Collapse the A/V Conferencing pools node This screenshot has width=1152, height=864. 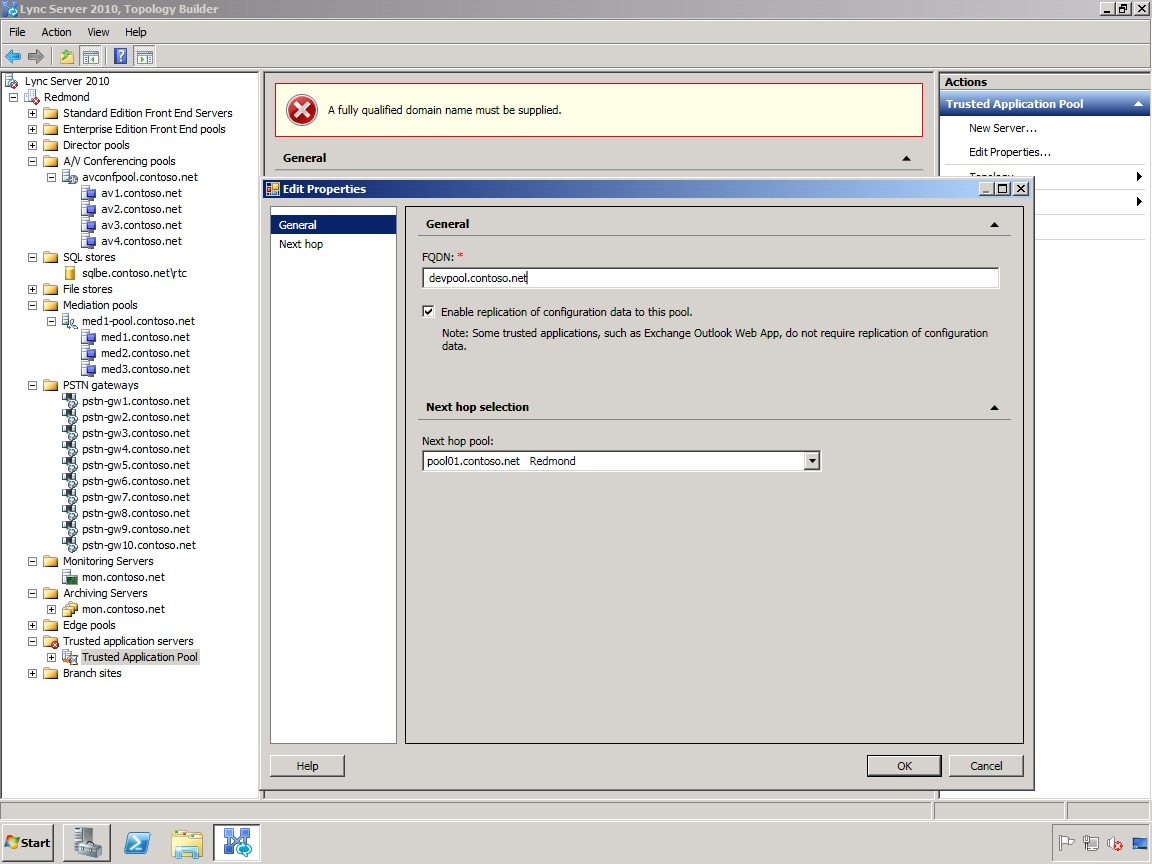pos(32,161)
